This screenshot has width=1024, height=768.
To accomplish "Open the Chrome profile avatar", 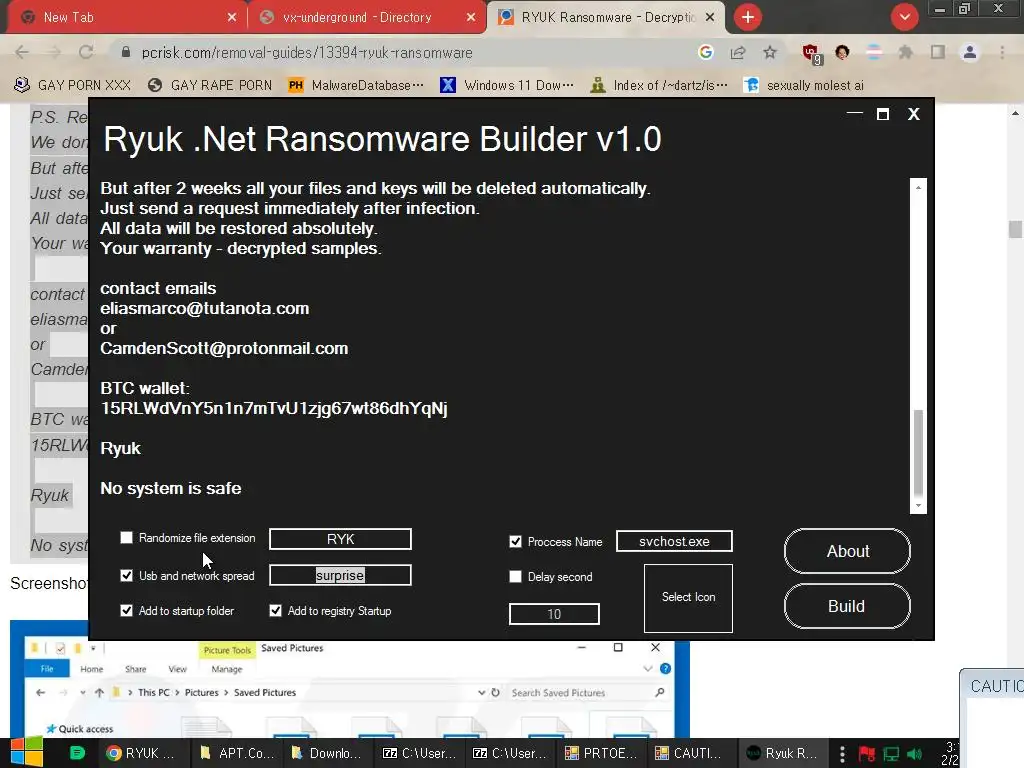I will click(970, 52).
